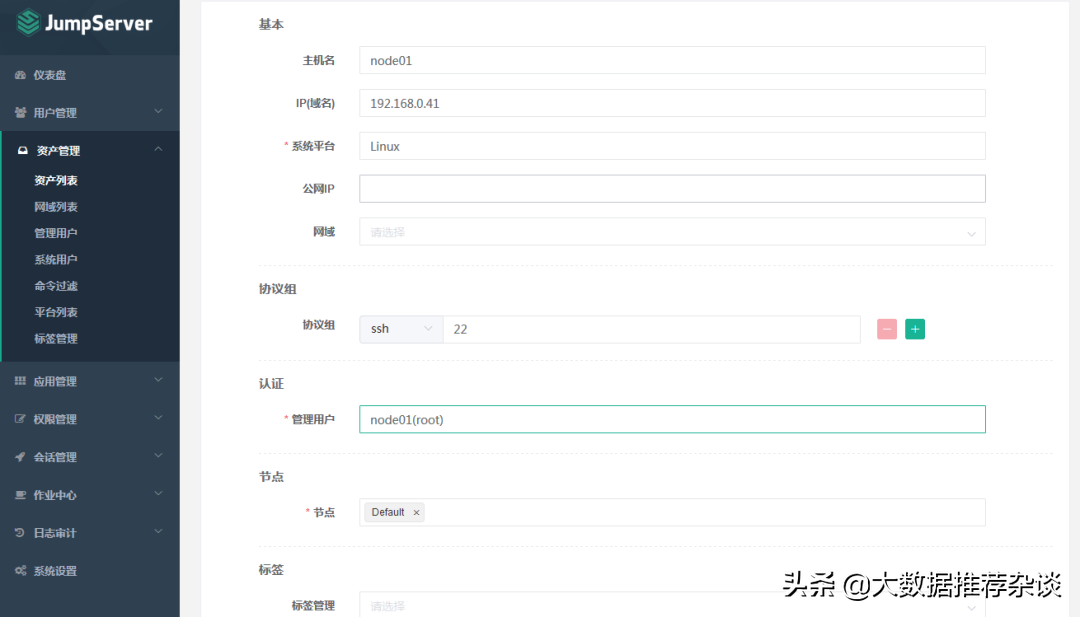
Task: Expand the 作业中心 menu chevron
Action: tap(158, 495)
